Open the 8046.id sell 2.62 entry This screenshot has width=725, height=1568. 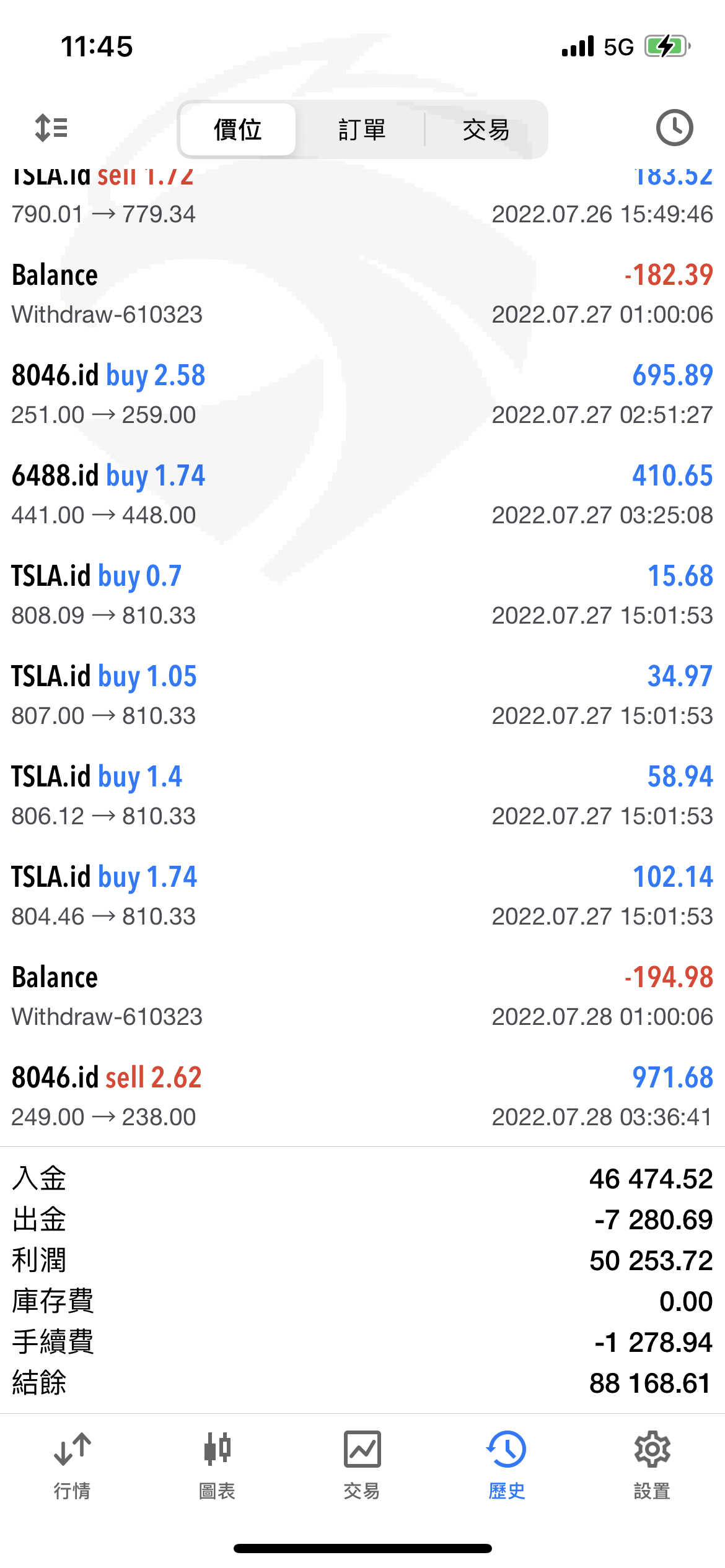click(x=362, y=1096)
